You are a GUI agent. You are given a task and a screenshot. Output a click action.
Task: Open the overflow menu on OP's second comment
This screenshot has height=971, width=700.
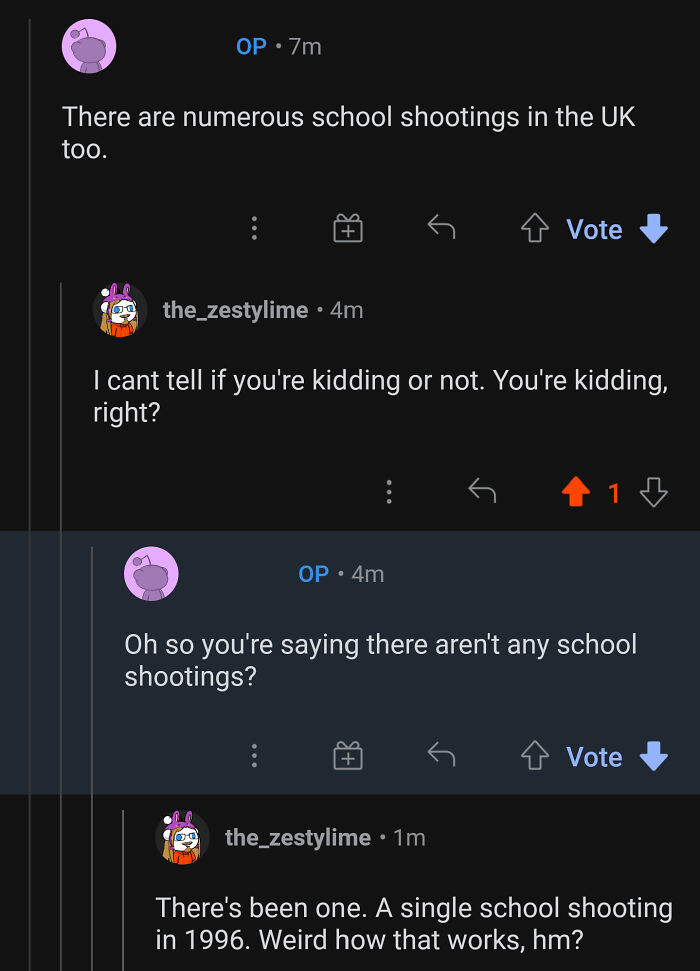point(254,756)
